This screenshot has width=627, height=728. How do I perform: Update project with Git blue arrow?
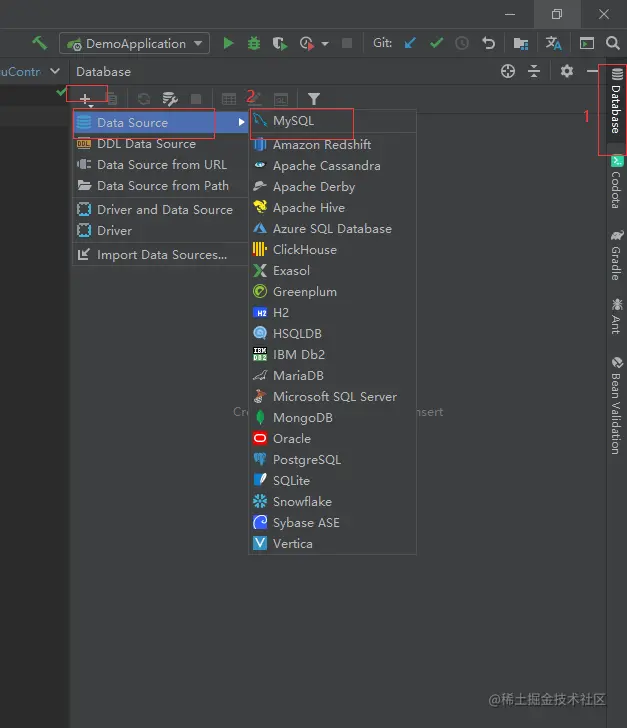(410, 43)
